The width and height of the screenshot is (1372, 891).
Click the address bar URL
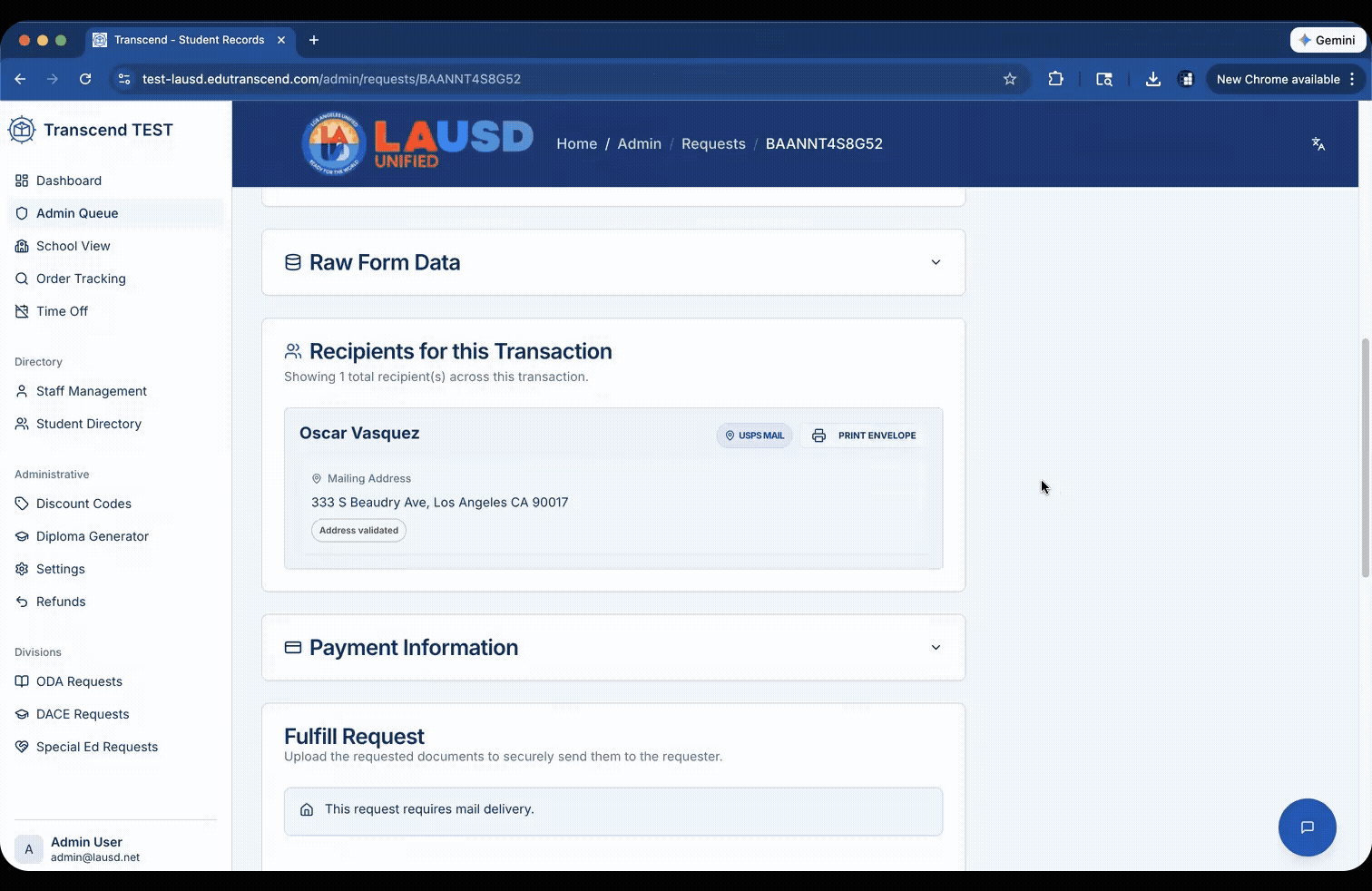point(331,79)
